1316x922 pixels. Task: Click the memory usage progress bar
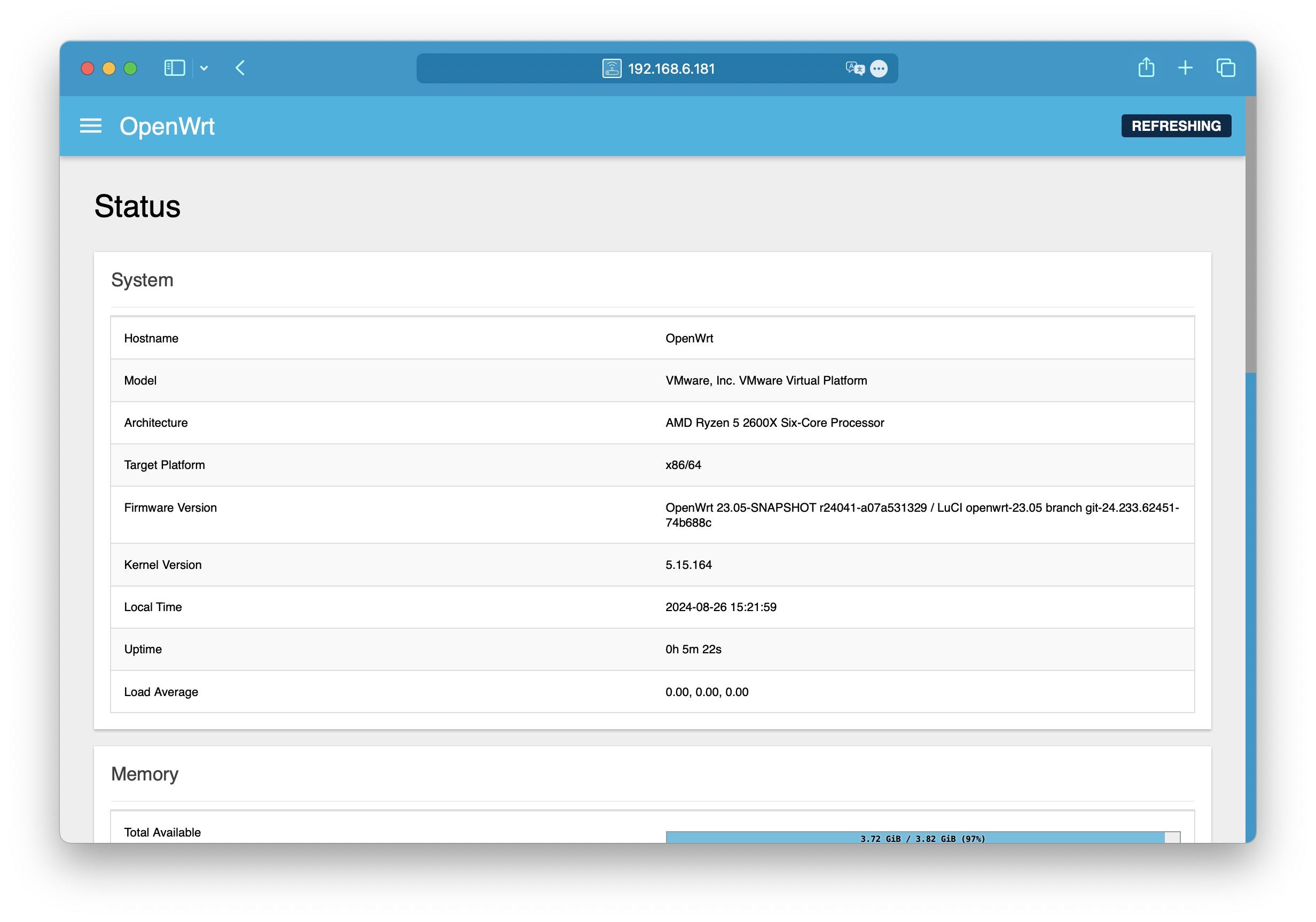922,837
